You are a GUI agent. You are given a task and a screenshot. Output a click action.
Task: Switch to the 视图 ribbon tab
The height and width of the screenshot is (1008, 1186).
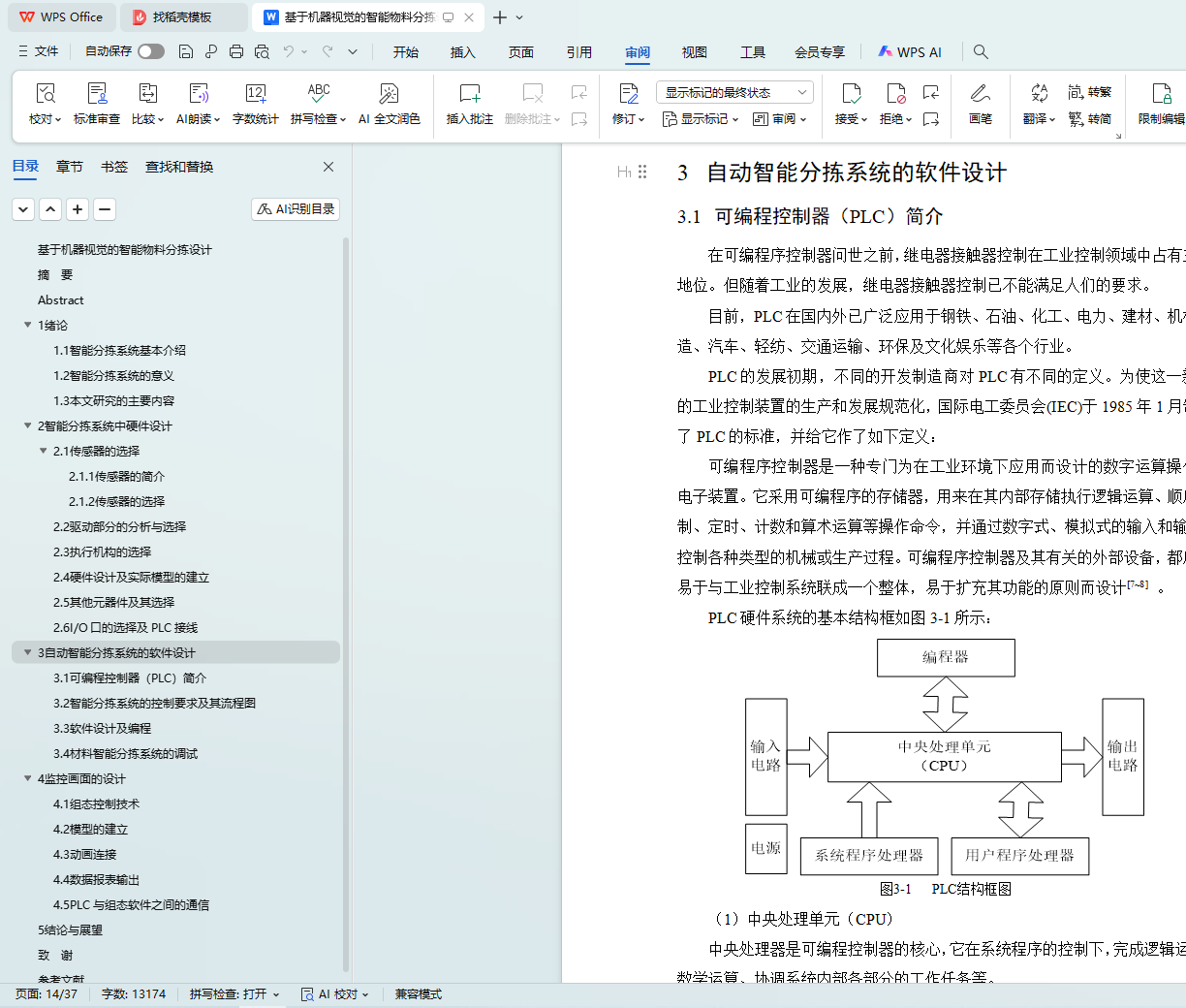(x=694, y=52)
